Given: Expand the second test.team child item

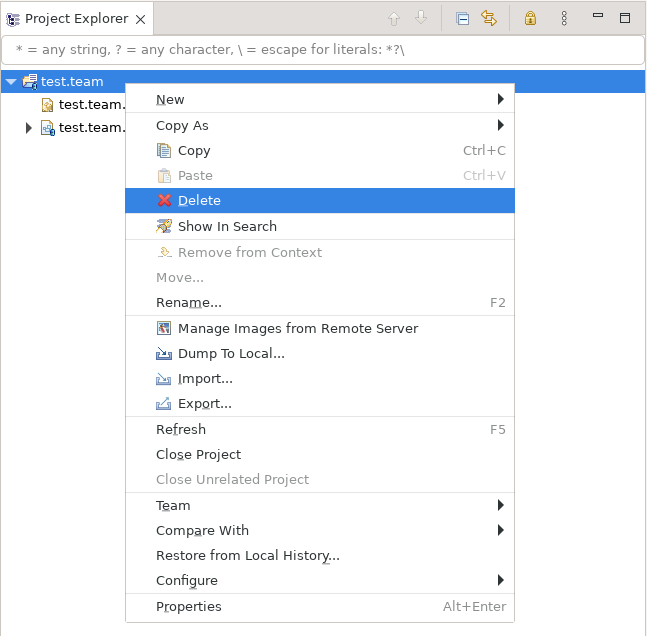Looking at the screenshot, I should click(28, 128).
